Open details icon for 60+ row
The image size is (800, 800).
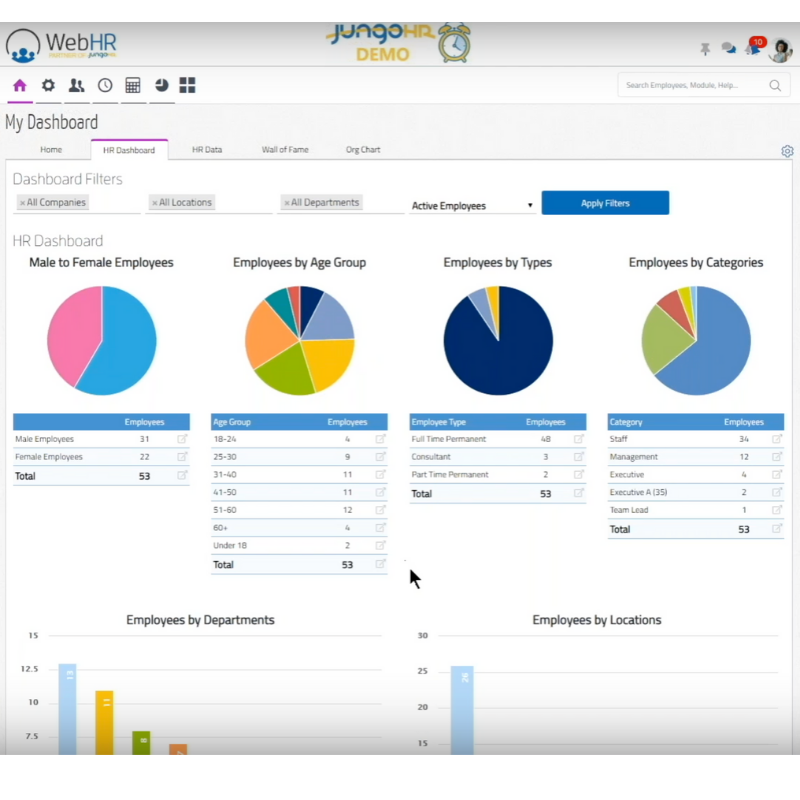tap(380, 528)
